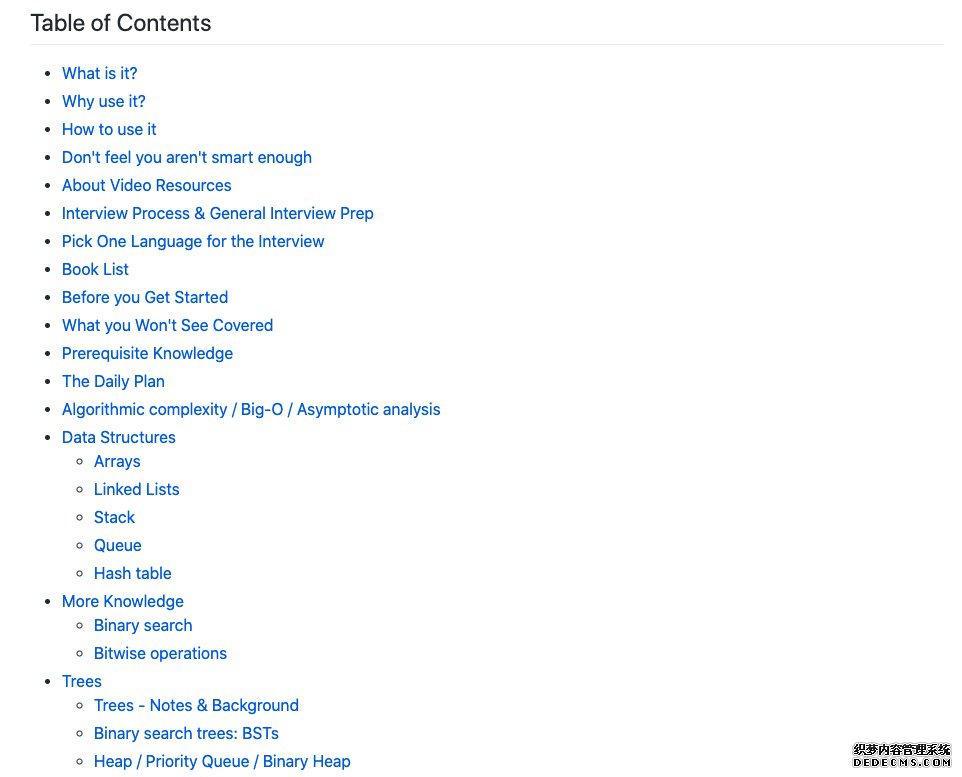Viewport: 962px width, 777px height.
Task: Click the "Why use it?" link
Action: [104, 101]
